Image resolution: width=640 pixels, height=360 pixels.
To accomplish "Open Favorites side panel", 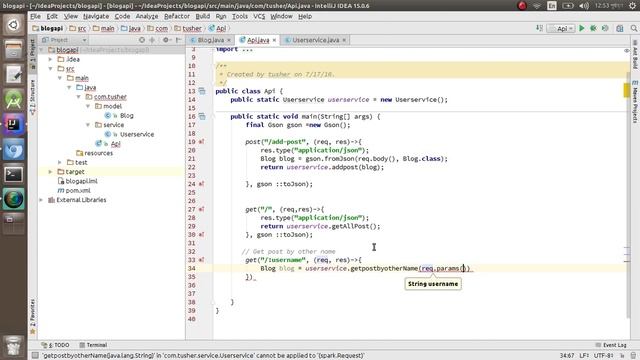I will [32, 316].
